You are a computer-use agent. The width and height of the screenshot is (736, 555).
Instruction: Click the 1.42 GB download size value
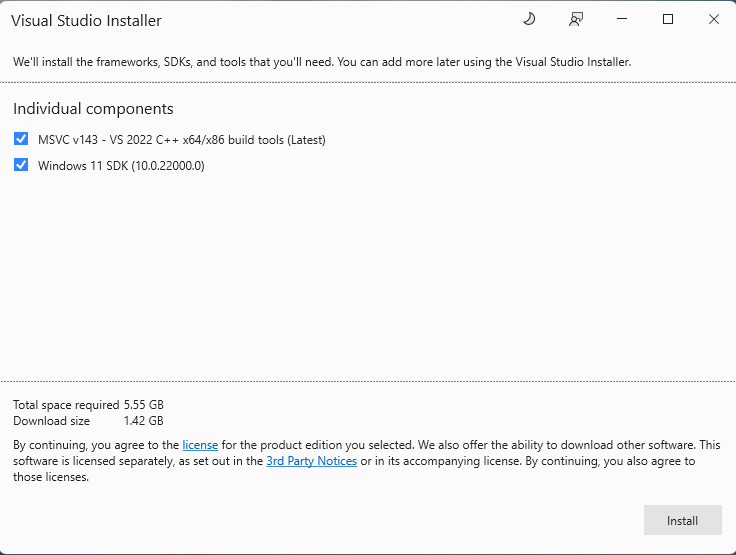click(x=144, y=421)
